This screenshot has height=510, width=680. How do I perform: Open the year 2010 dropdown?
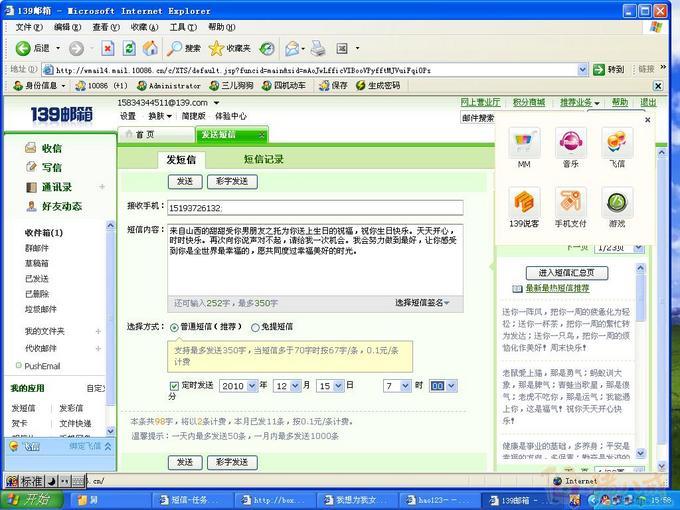coord(252,386)
